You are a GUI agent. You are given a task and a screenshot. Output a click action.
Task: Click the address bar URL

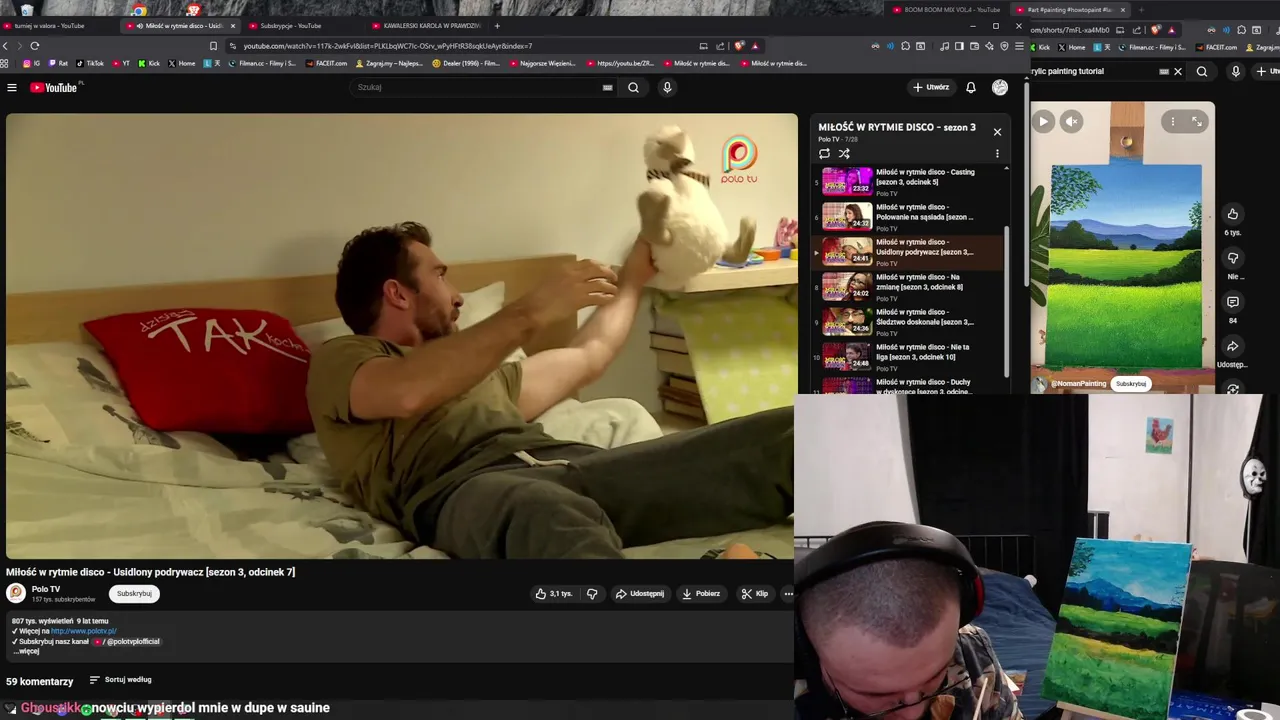[387, 46]
